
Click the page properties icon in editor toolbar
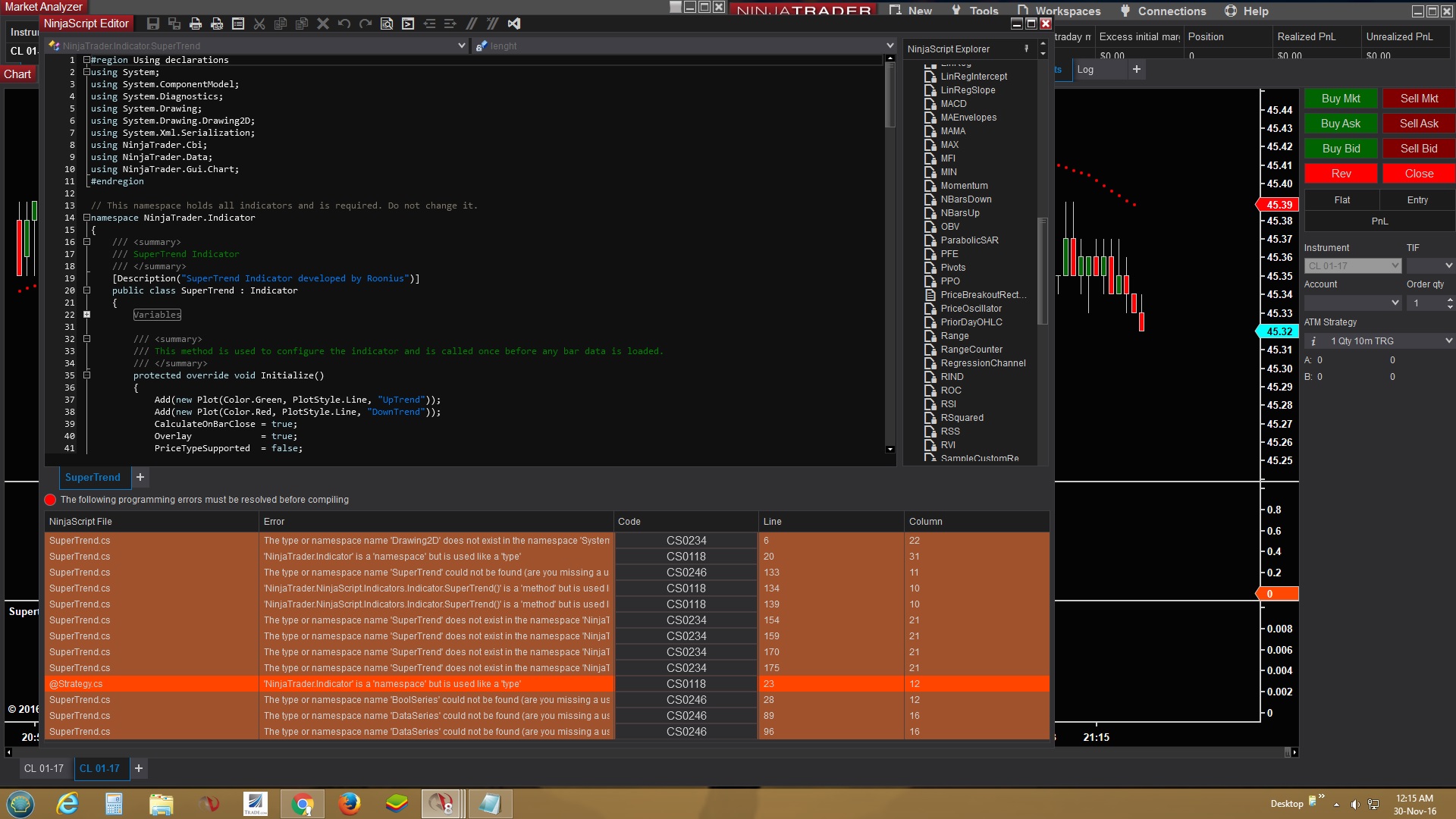pyautogui.click(x=238, y=24)
